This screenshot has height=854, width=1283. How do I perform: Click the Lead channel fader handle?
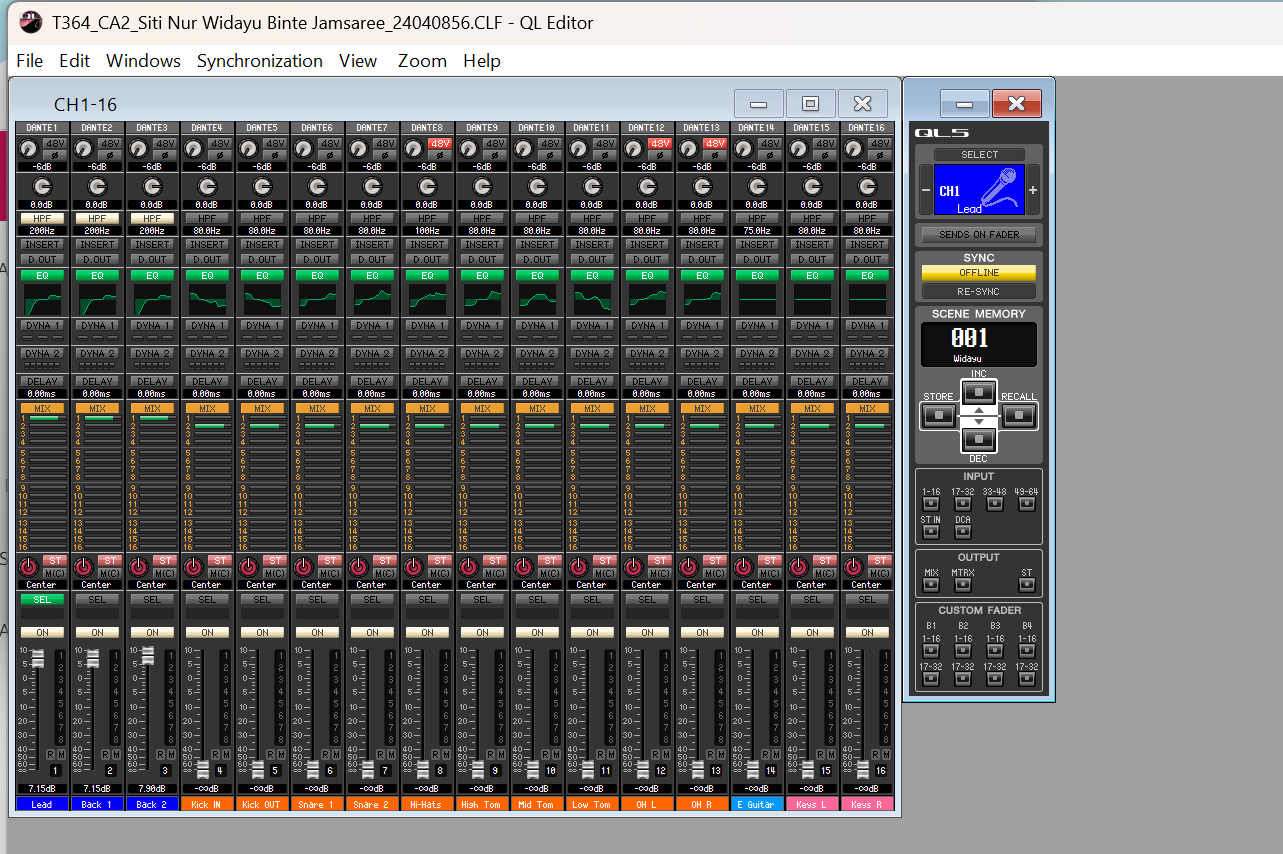[38, 658]
